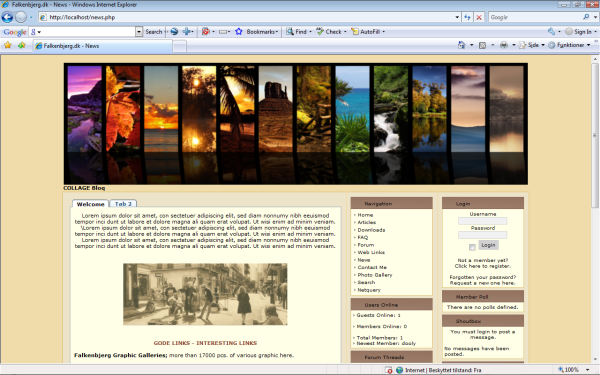Viewport: 600px width, 375px height.
Task: Select the Welcome tab
Action: coord(90,204)
